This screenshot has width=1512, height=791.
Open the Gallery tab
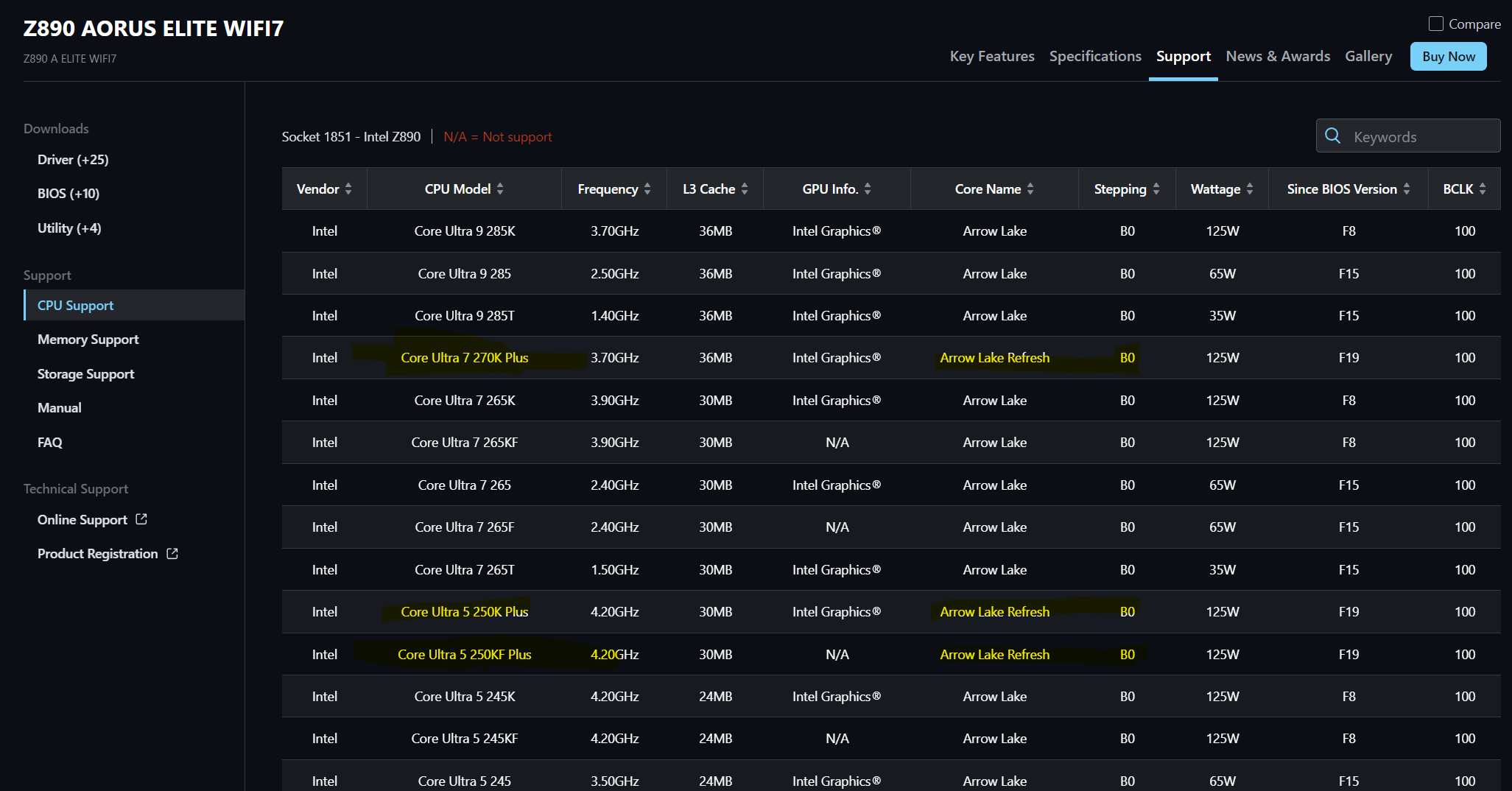tap(1368, 56)
